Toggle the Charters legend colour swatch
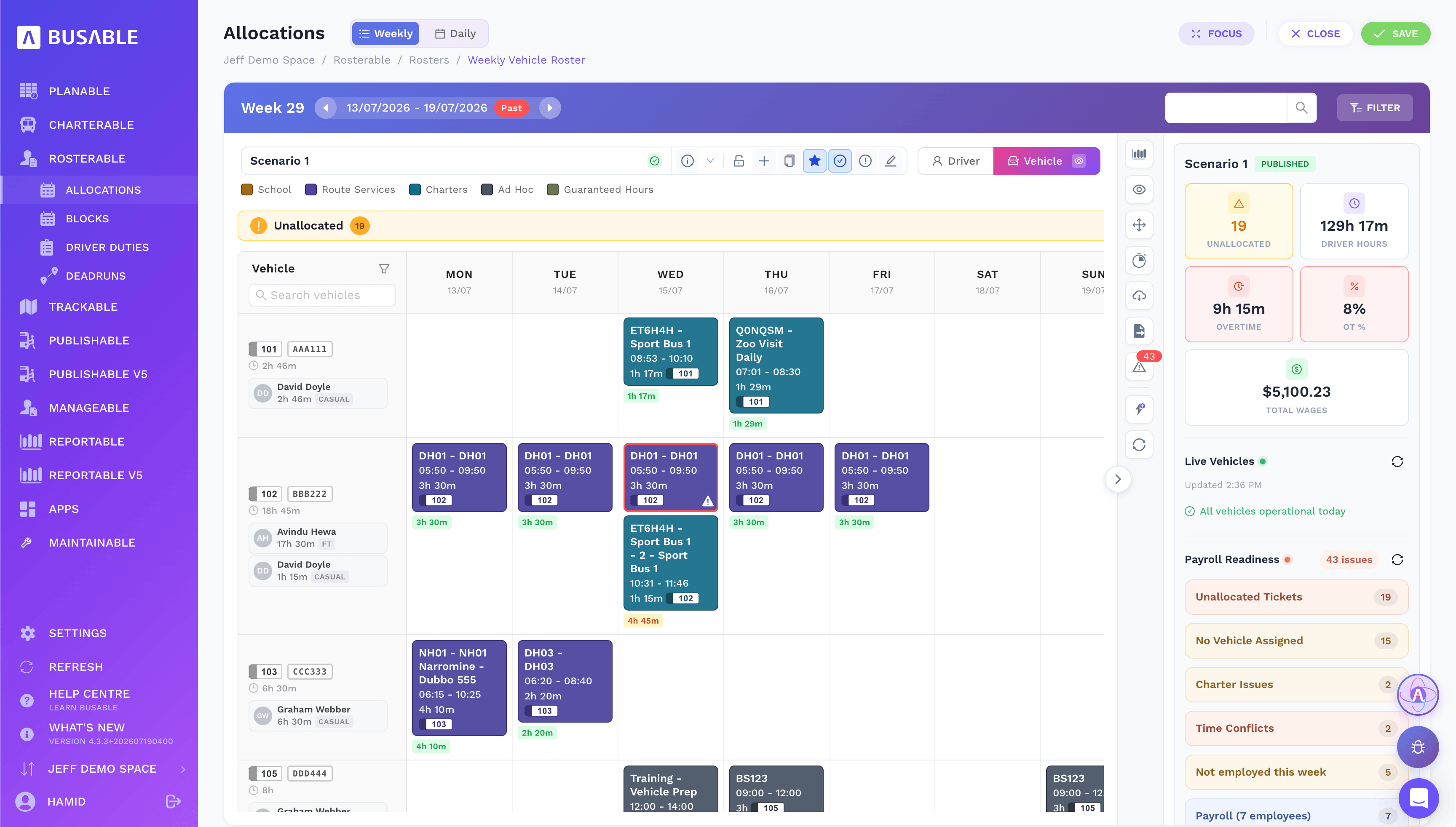The image size is (1456, 827). pyautogui.click(x=415, y=190)
